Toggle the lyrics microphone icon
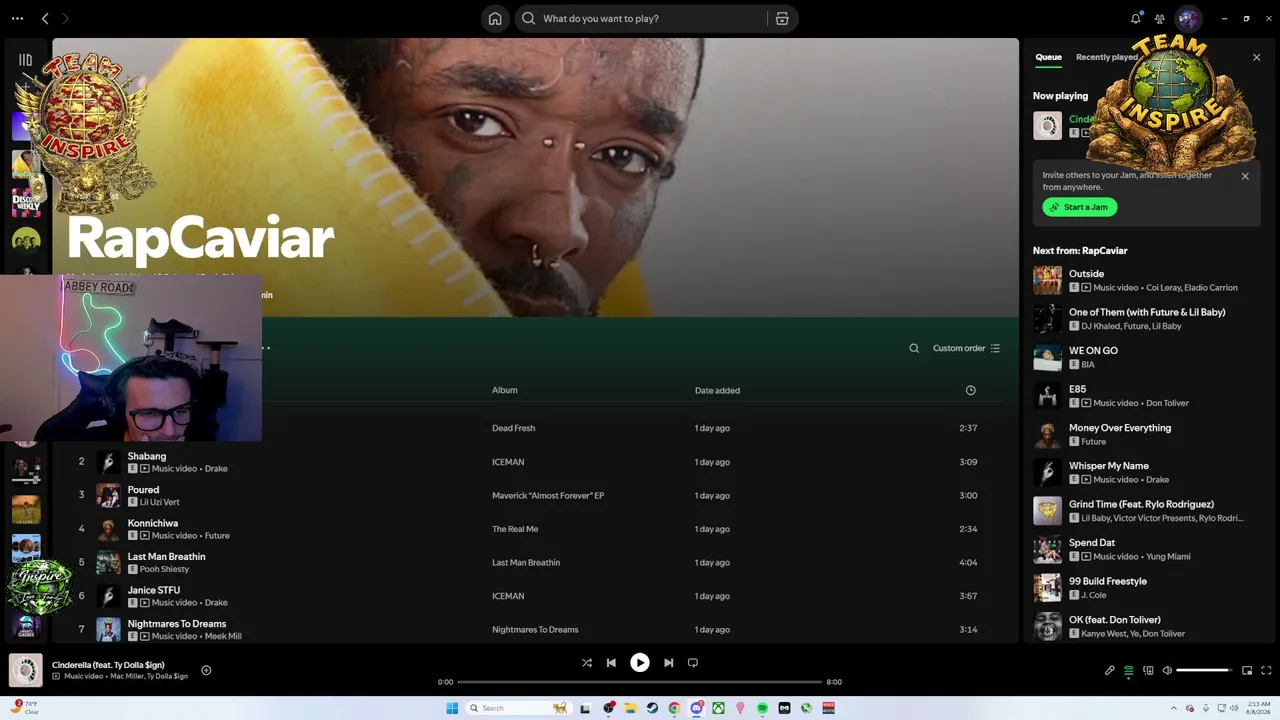 (x=1110, y=670)
